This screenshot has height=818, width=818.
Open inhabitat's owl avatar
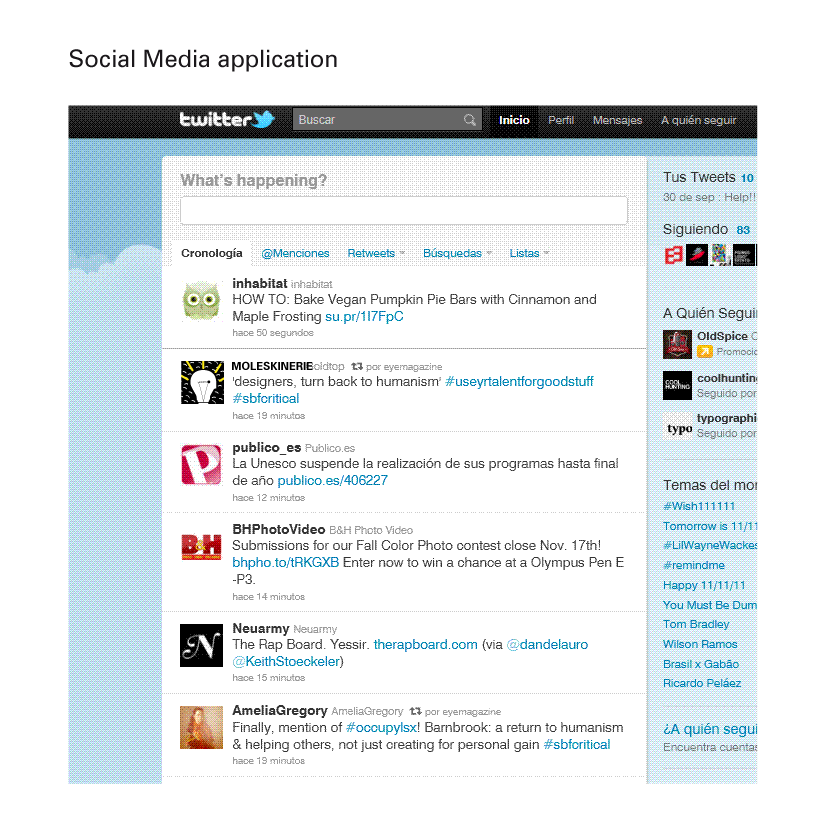pyautogui.click(x=201, y=301)
